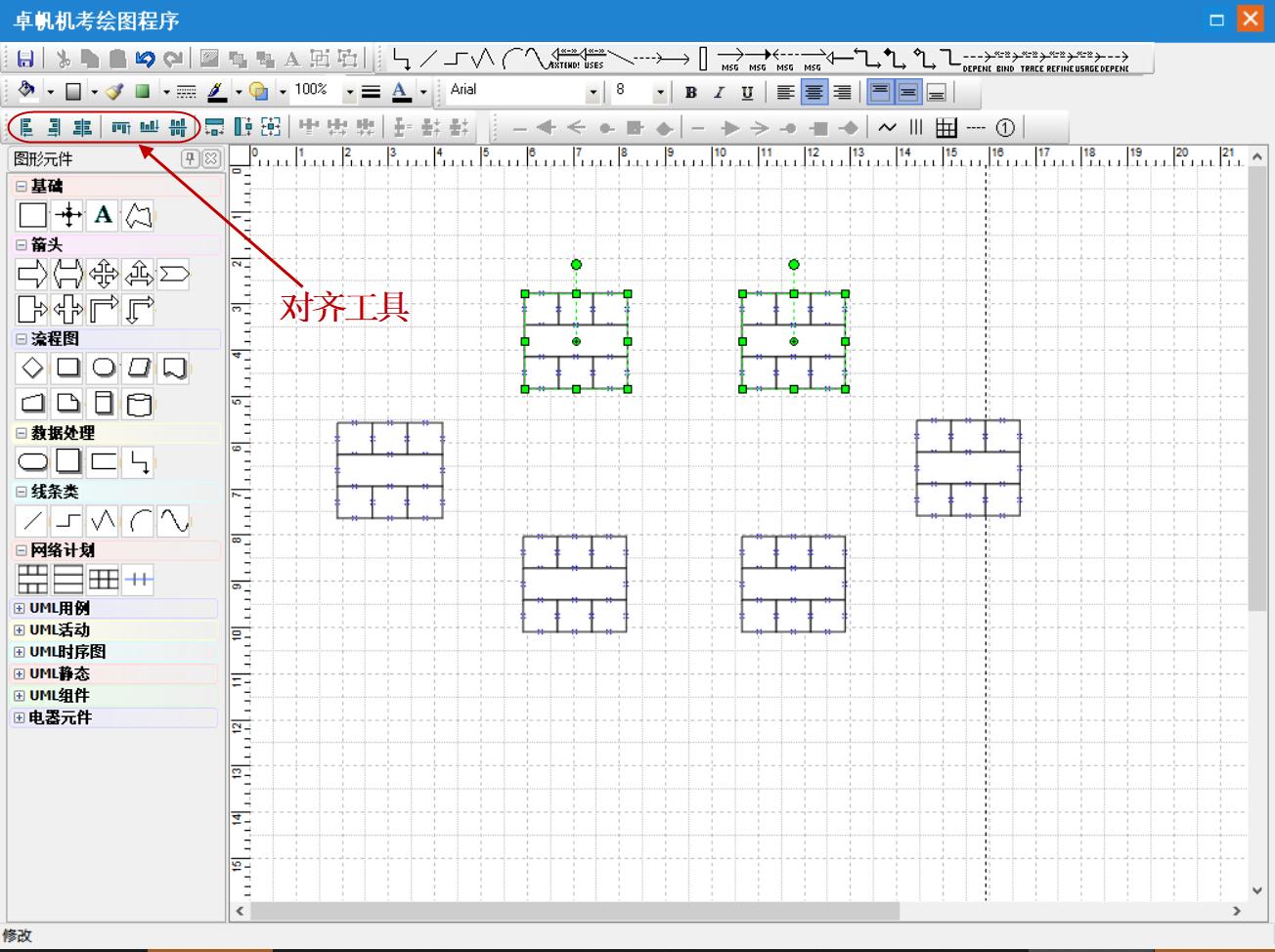Close the 图形元件 panel

click(x=212, y=158)
